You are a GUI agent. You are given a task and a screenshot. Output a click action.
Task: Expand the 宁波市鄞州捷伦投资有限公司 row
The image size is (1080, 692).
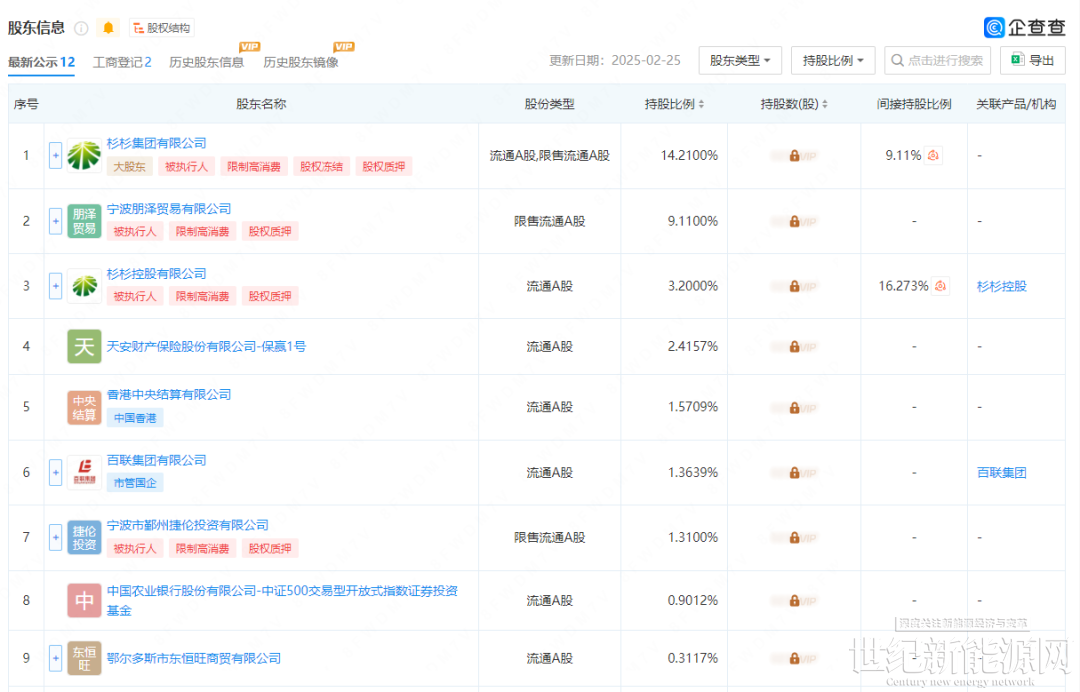point(56,537)
